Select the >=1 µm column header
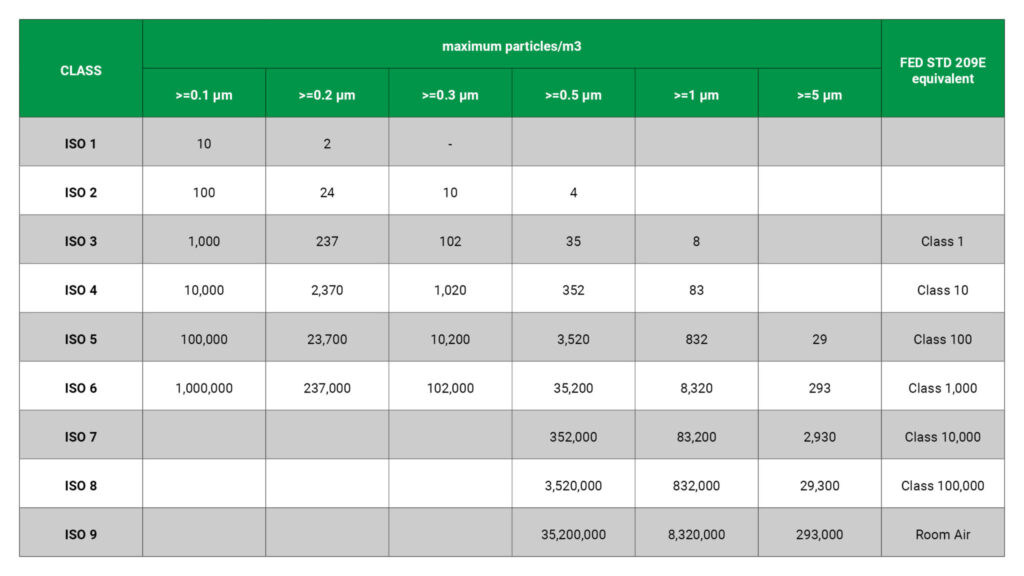Screen dimensions: 1024x576 696,93
